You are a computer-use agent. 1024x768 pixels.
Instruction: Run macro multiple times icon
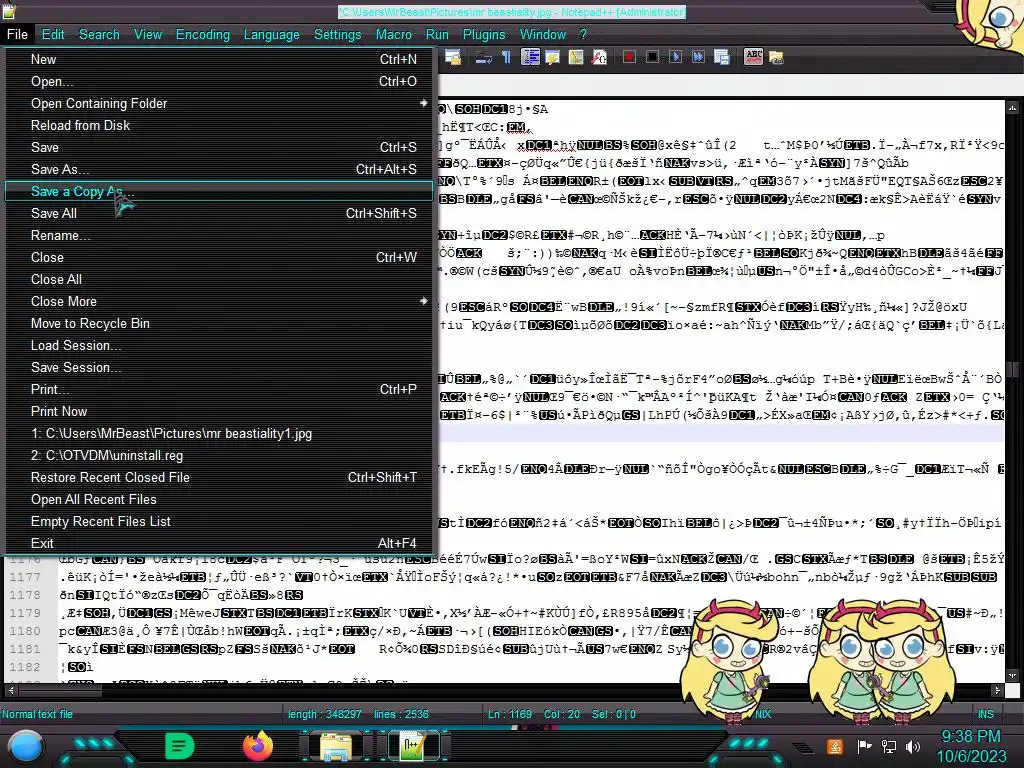tap(698, 57)
